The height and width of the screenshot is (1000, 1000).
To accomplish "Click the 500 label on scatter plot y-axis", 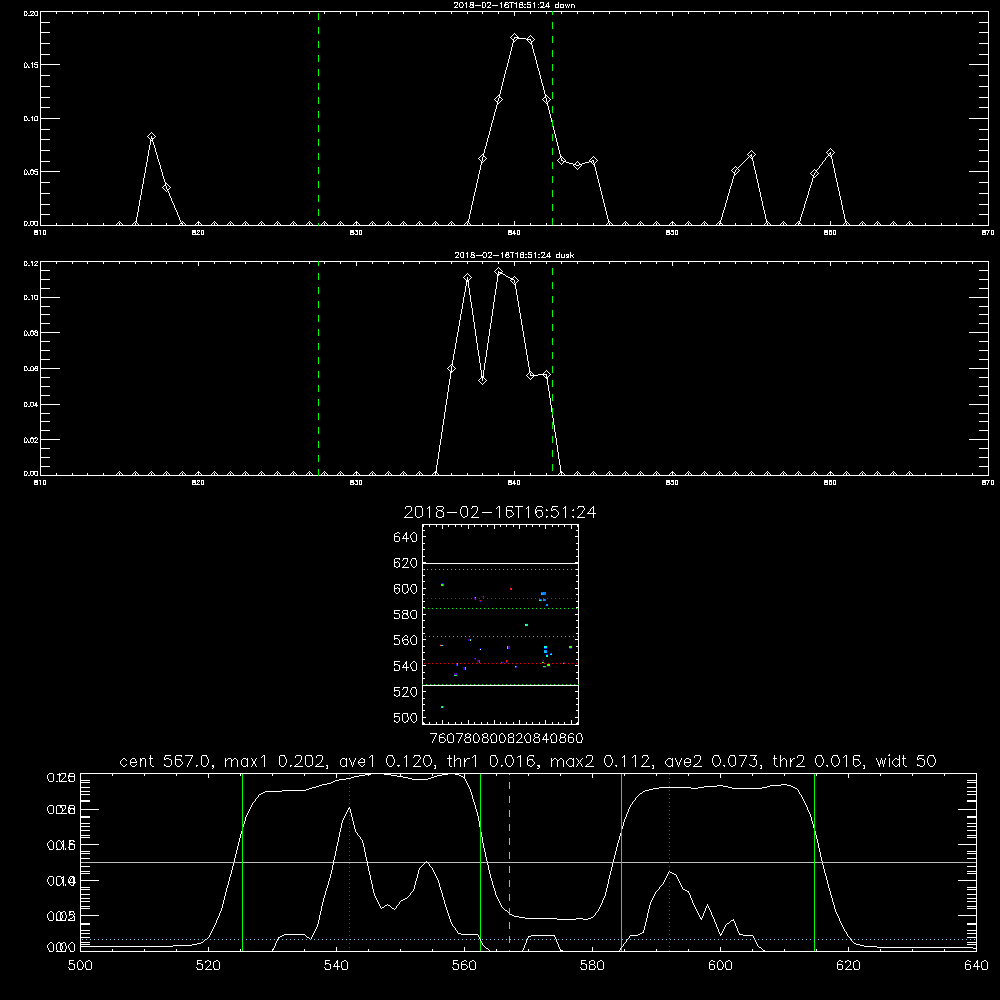I will [x=406, y=717].
